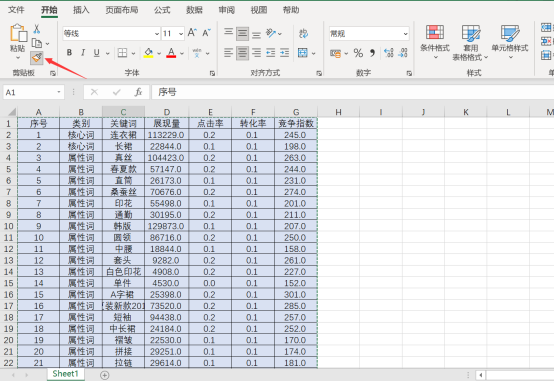
Task: Apply yellow fill color bucket
Action: 149,53
